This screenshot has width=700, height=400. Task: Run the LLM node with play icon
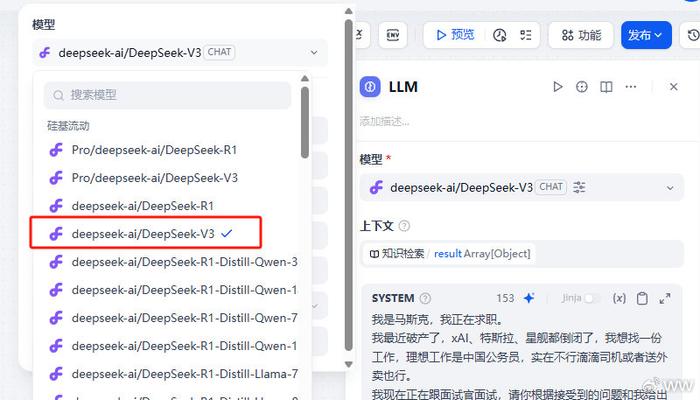tap(558, 87)
